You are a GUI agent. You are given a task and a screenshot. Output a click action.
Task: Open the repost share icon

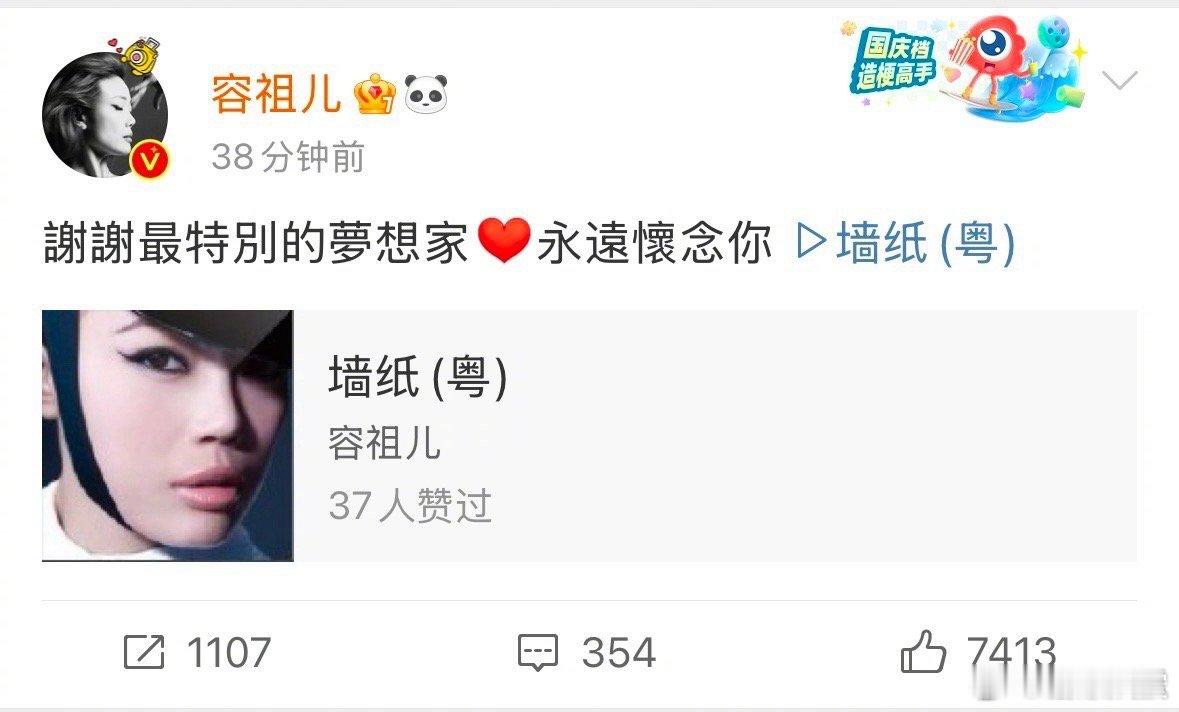(x=144, y=652)
